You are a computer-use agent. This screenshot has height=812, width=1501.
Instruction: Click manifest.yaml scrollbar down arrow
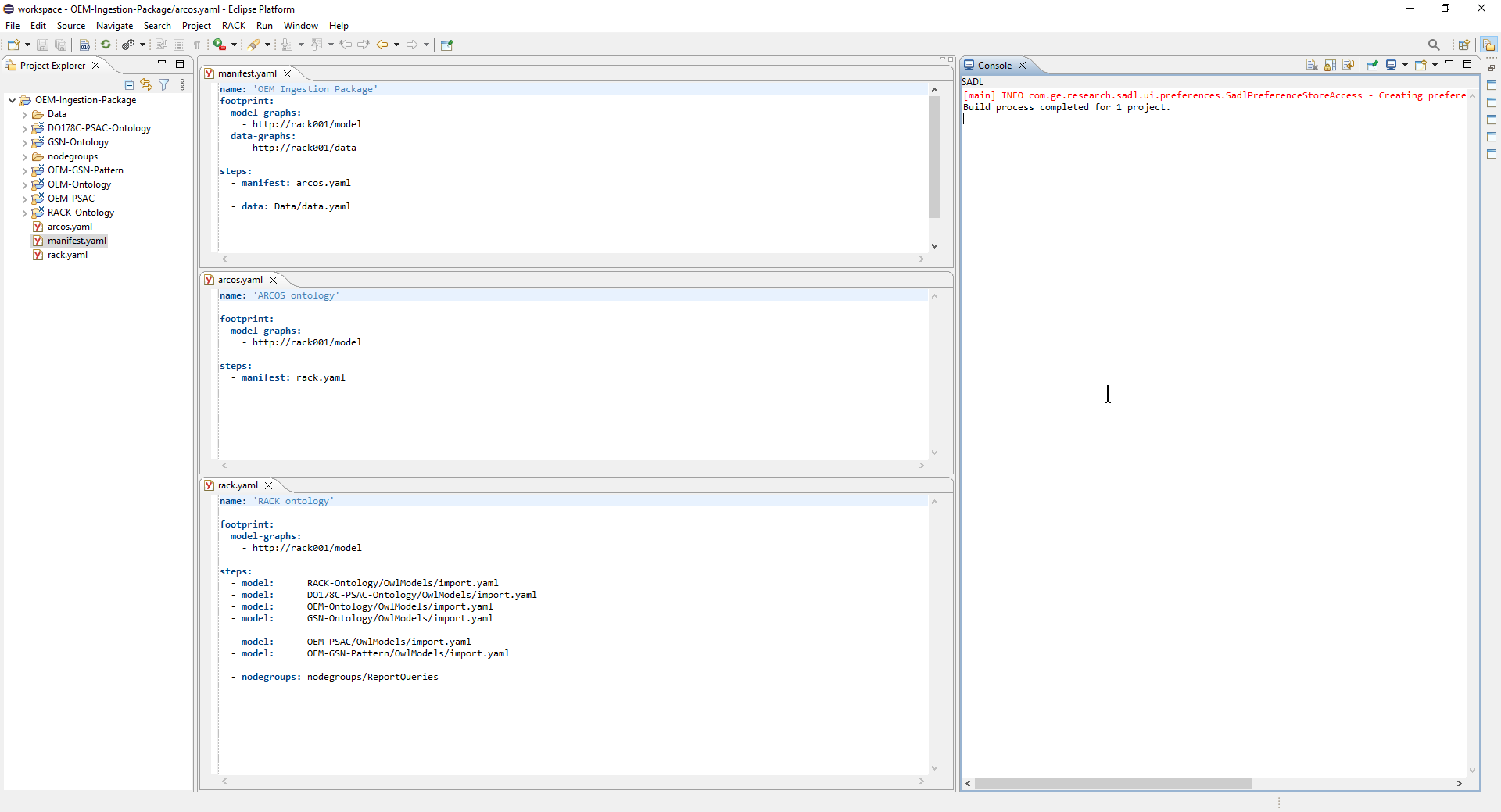934,246
